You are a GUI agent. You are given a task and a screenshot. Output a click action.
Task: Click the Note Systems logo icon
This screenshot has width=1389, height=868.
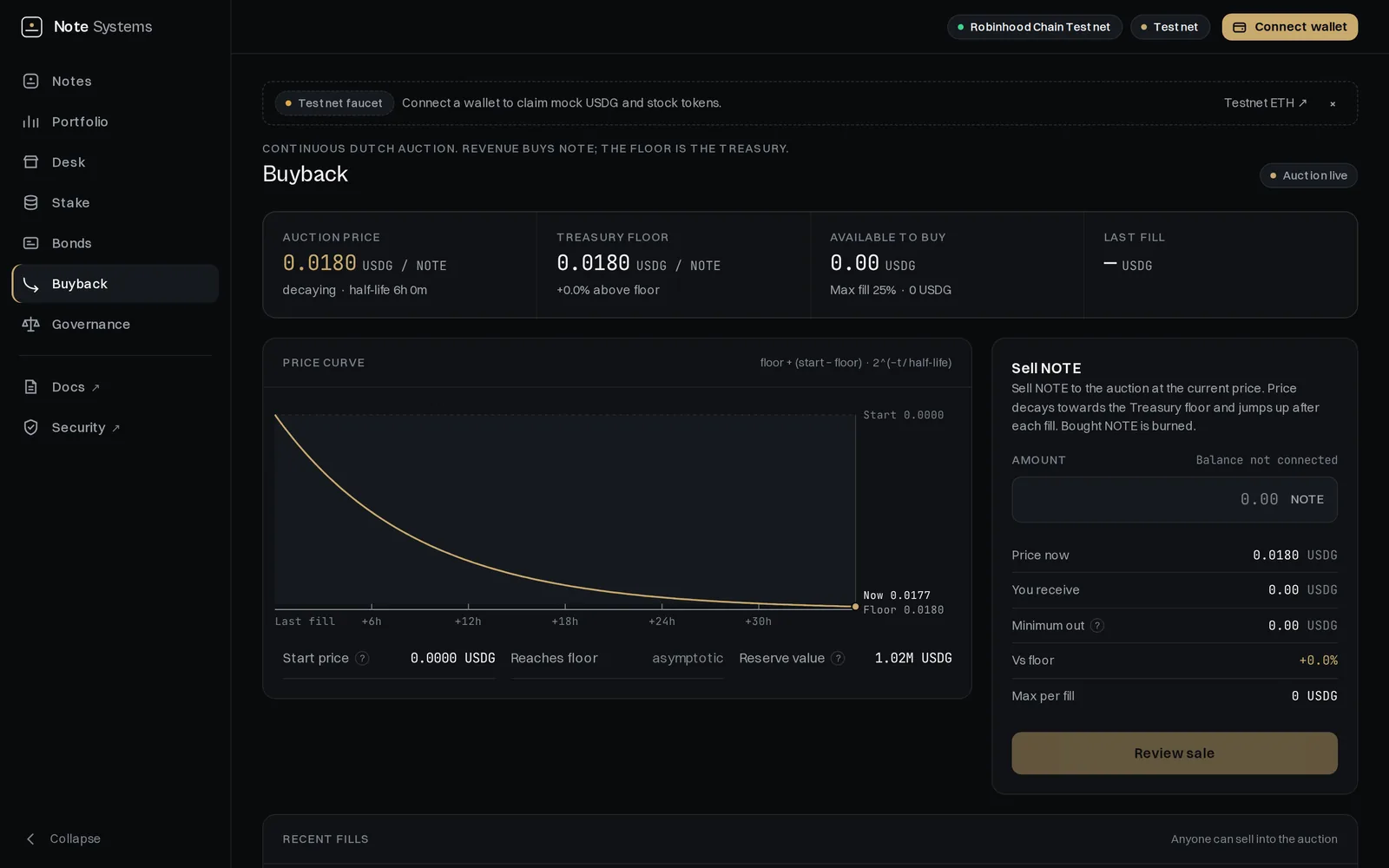(31, 27)
